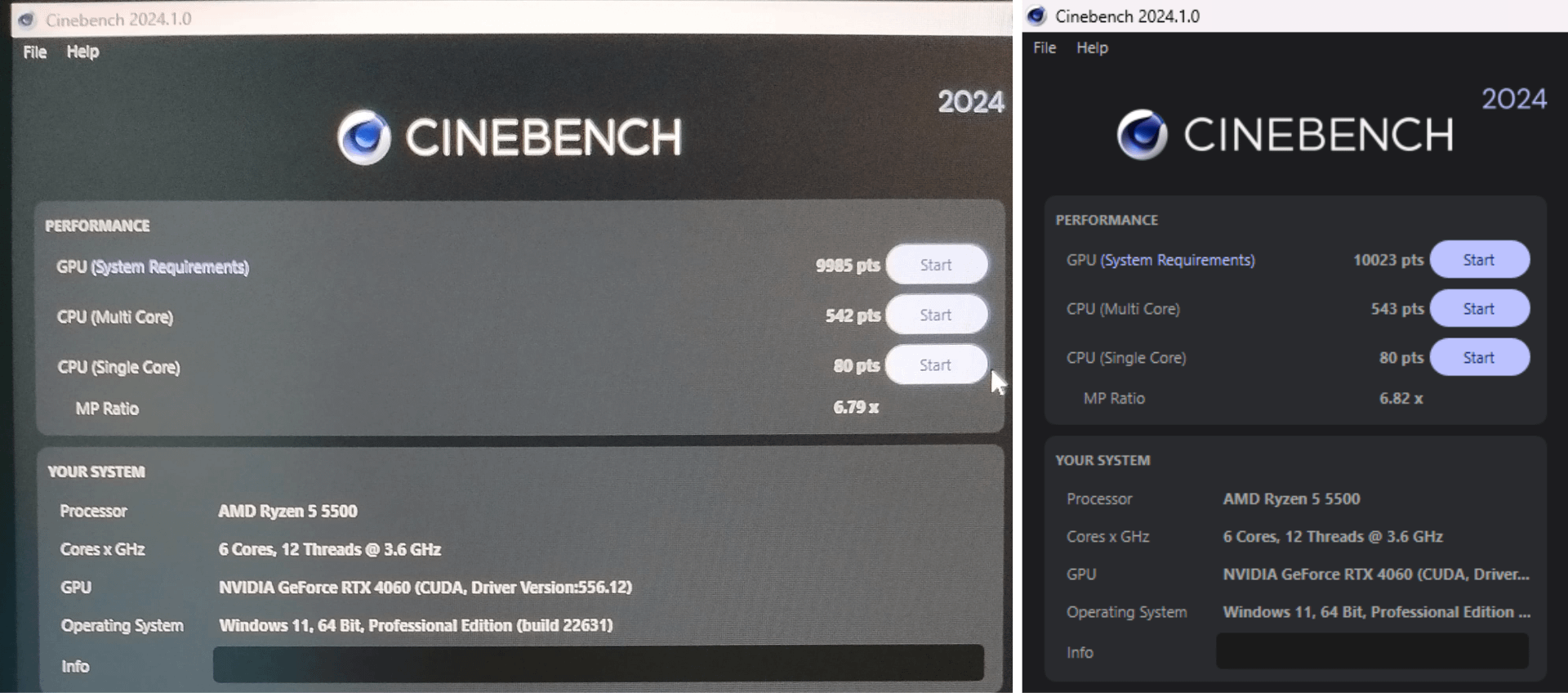Click cores and threads value in 10023 pts window
This screenshot has width=1568, height=693.
(1333, 537)
